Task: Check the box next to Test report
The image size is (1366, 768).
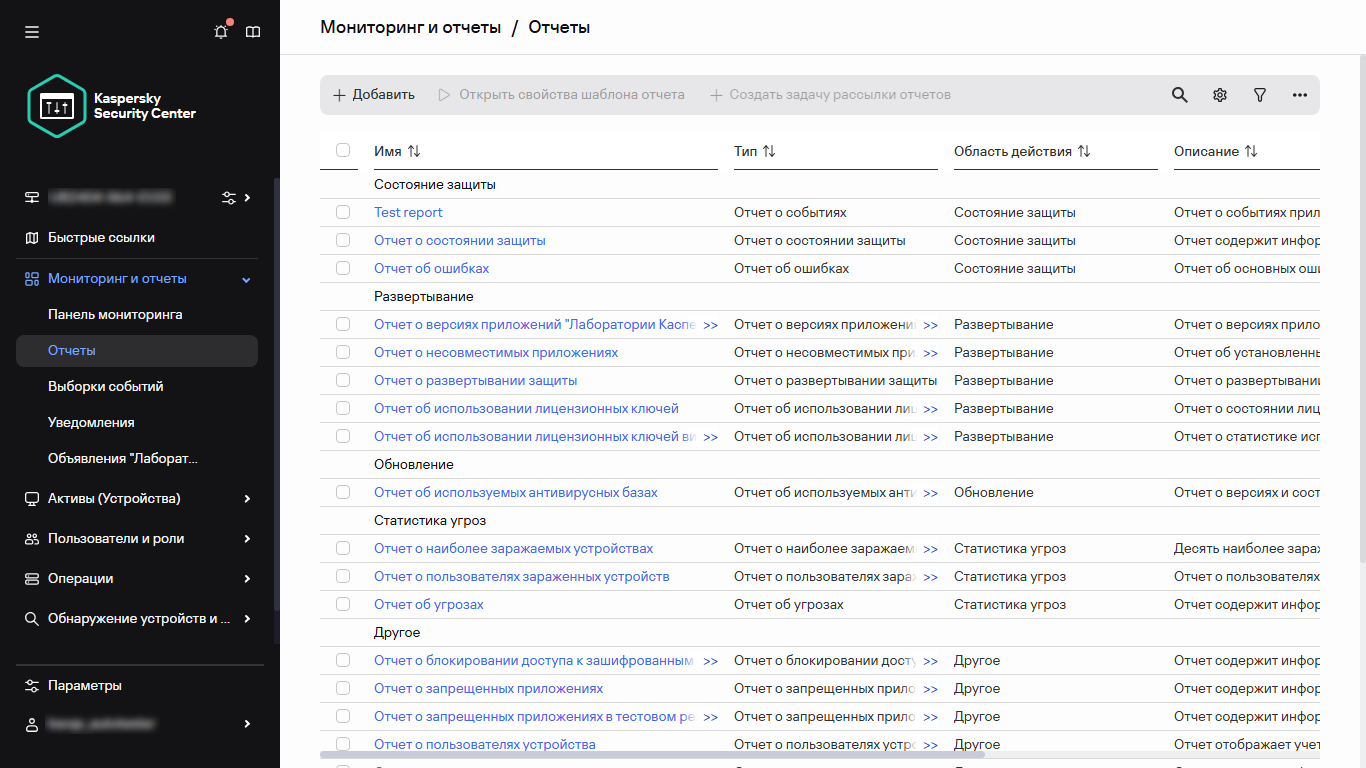Action: [x=343, y=212]
